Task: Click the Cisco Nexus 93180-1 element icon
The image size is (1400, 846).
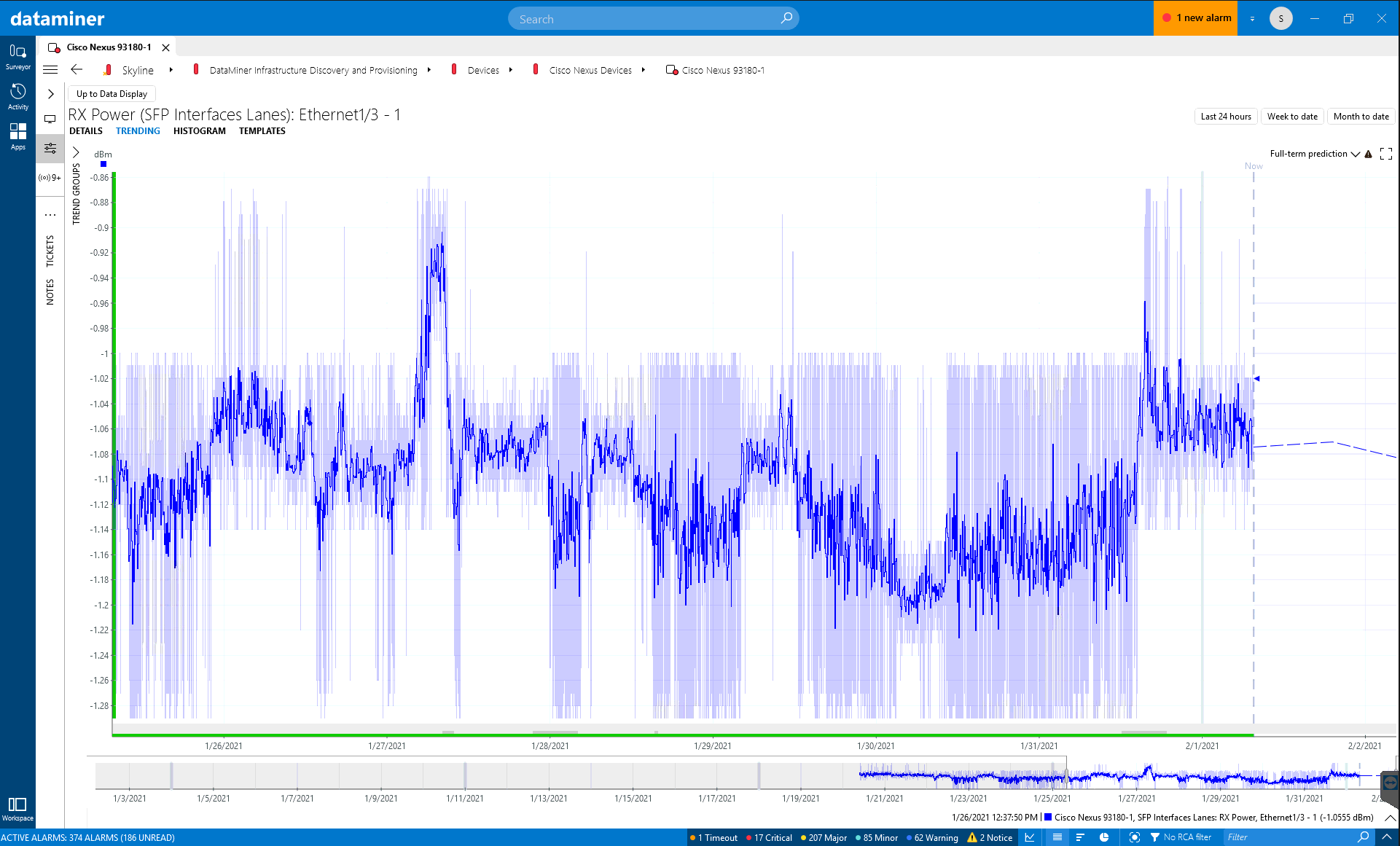Action: point(672,70)
